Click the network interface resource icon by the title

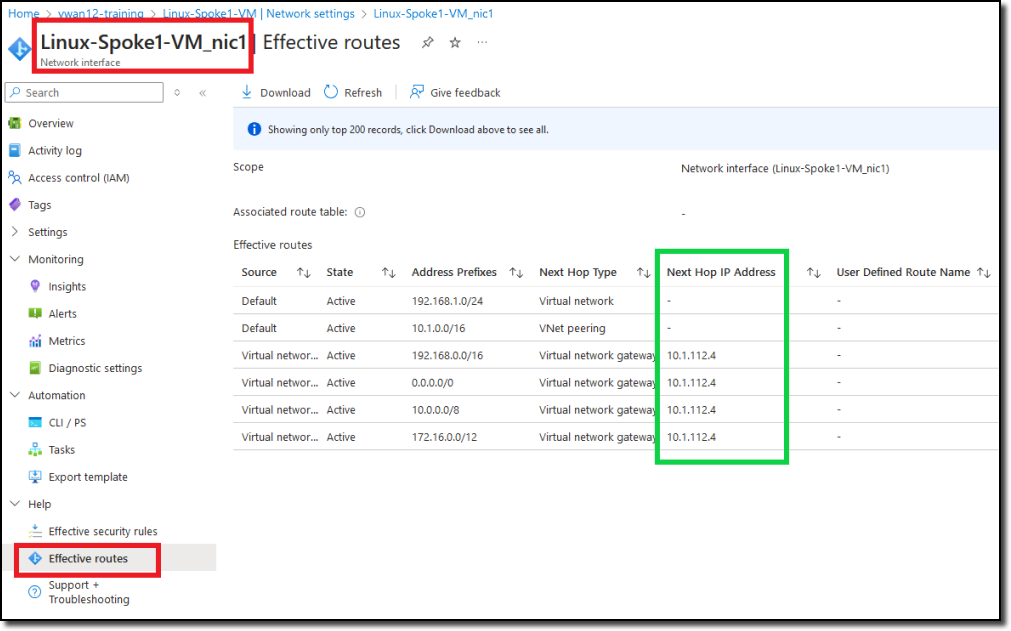pos(19,48)
